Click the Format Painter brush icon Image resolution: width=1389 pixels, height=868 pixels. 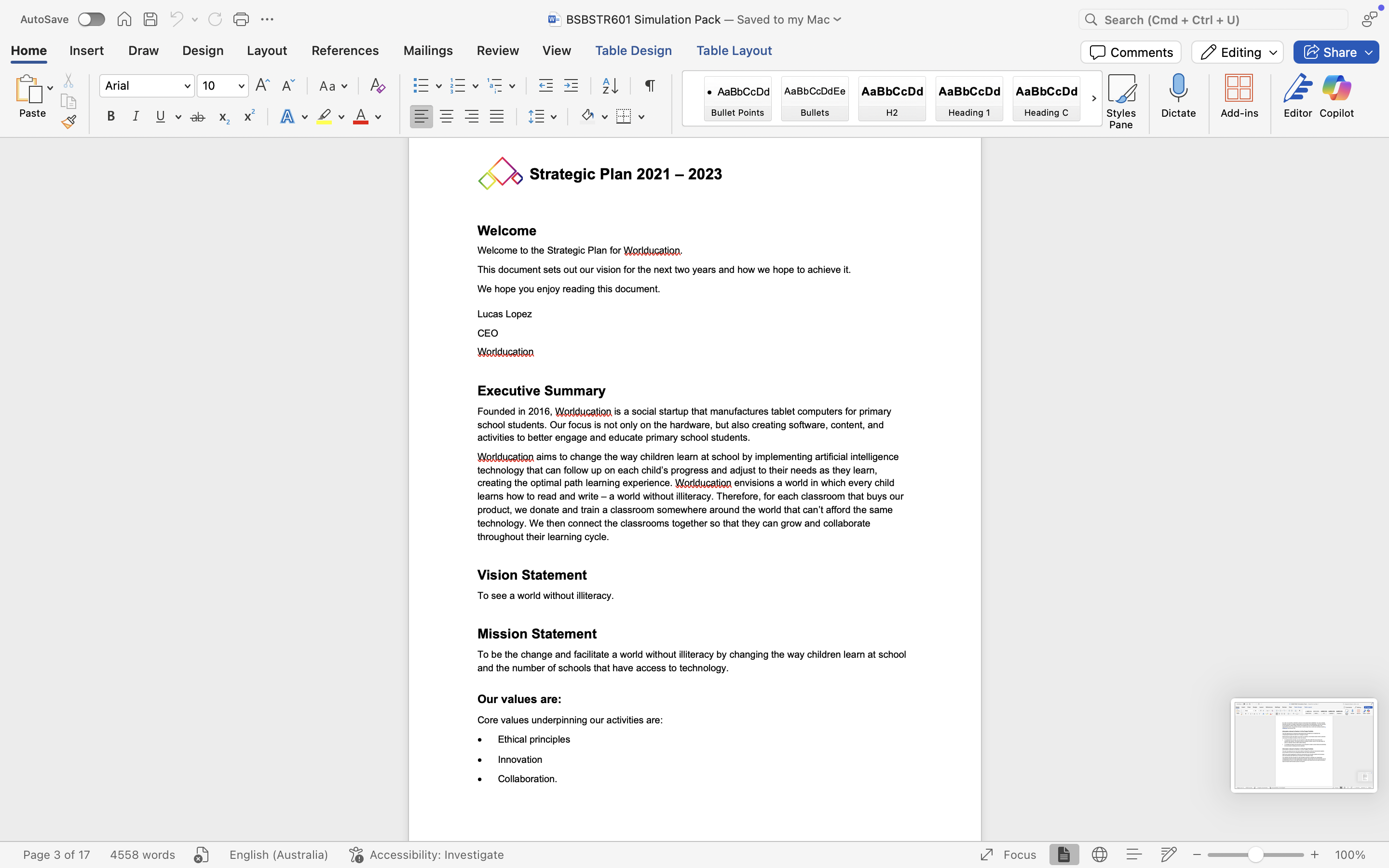[69, 122]
